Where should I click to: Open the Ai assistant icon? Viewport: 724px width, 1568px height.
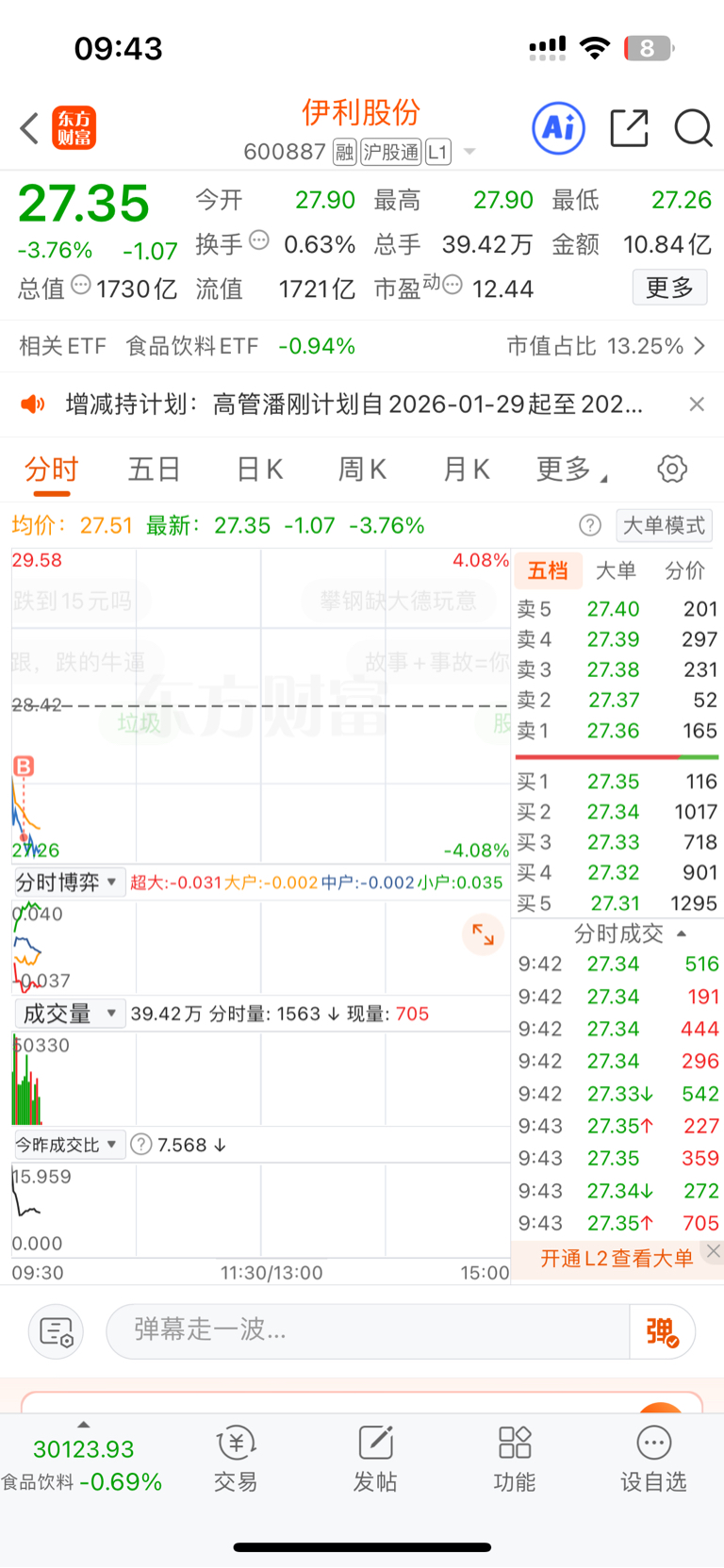click(559, 127)
